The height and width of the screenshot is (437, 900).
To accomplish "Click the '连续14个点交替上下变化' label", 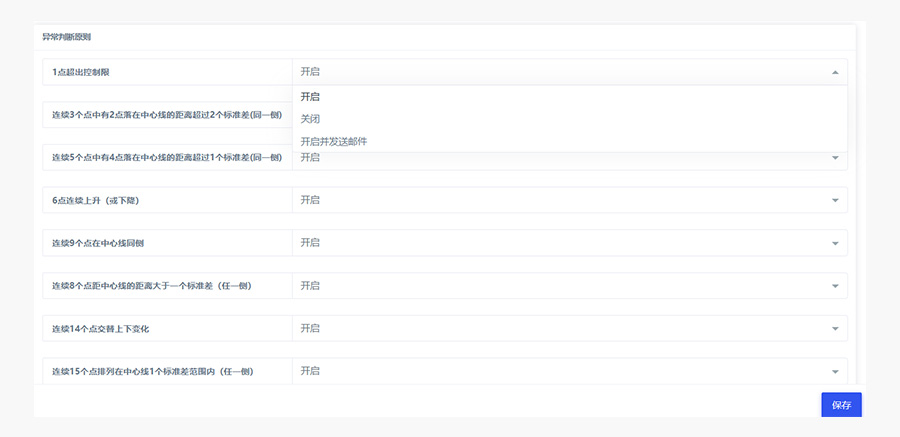I will click(x=106, y=329).
